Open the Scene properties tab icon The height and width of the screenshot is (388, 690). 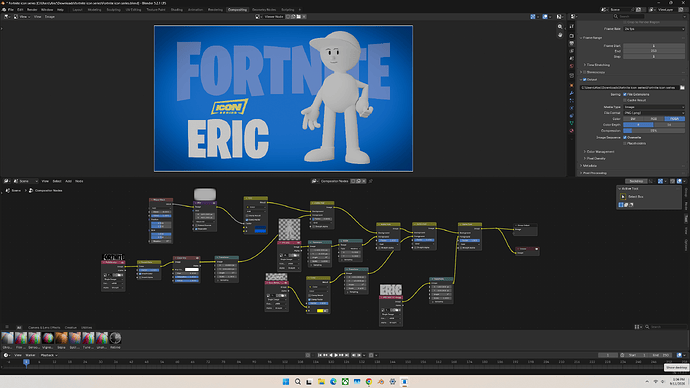click(x=572, y=58)
